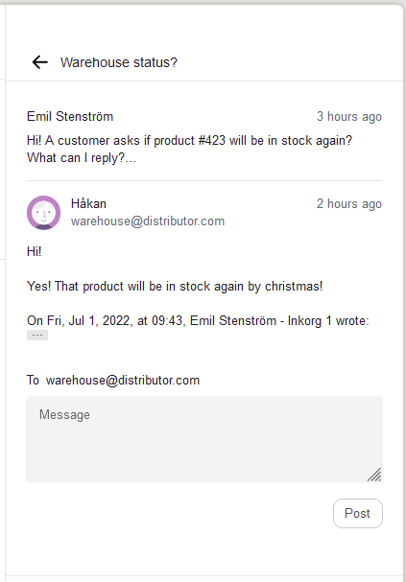This screenshot has width=406, height=582.
Task: Click the 'Yes! That product will be in stock' reply text
Action: (175, 286)
